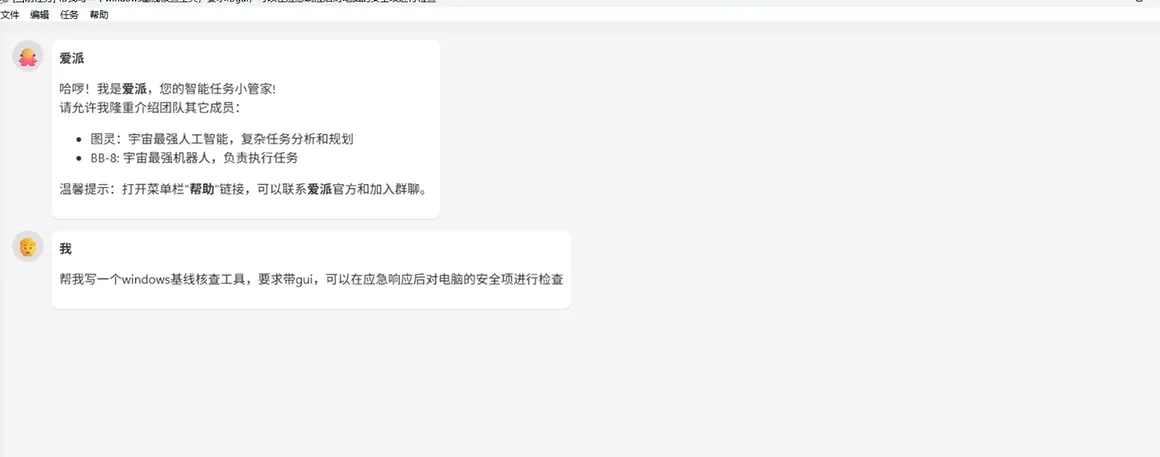Screen dimensions: 1160x457
Task: Click the 温馨提示 tip sentence
Action: coord(243,189)
